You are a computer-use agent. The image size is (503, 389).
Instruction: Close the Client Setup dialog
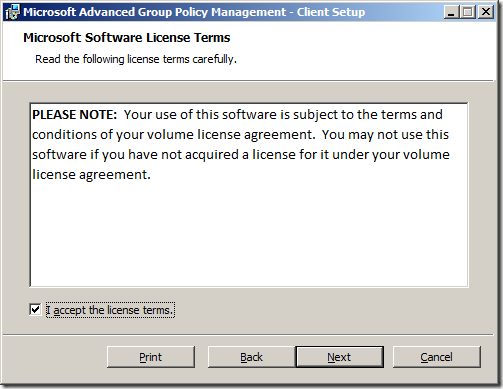(x=486, y=12)
